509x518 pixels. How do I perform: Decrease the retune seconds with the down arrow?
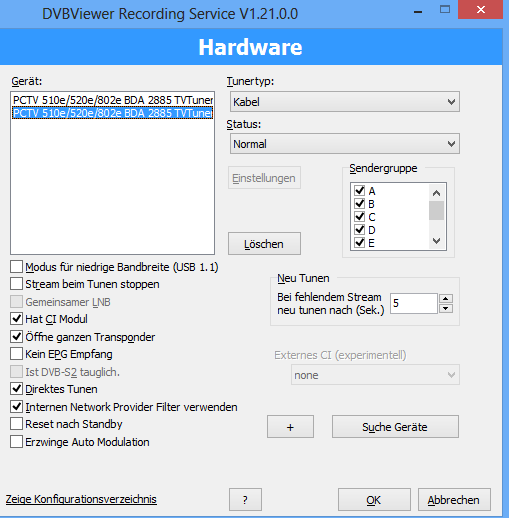tap(446, 308)
